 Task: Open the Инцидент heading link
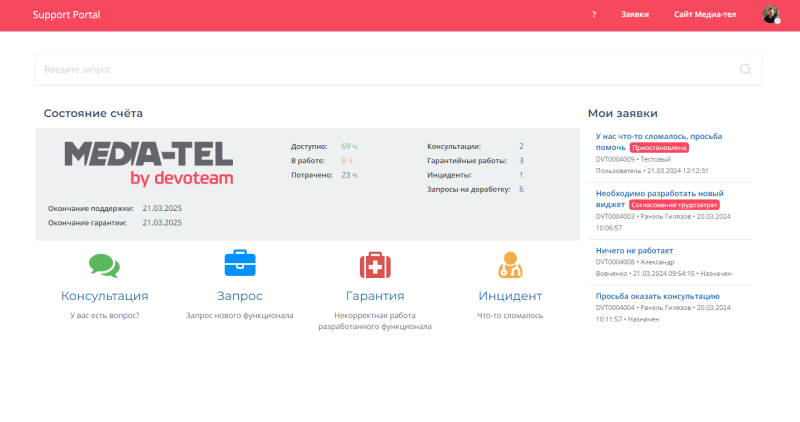point(510,296)
